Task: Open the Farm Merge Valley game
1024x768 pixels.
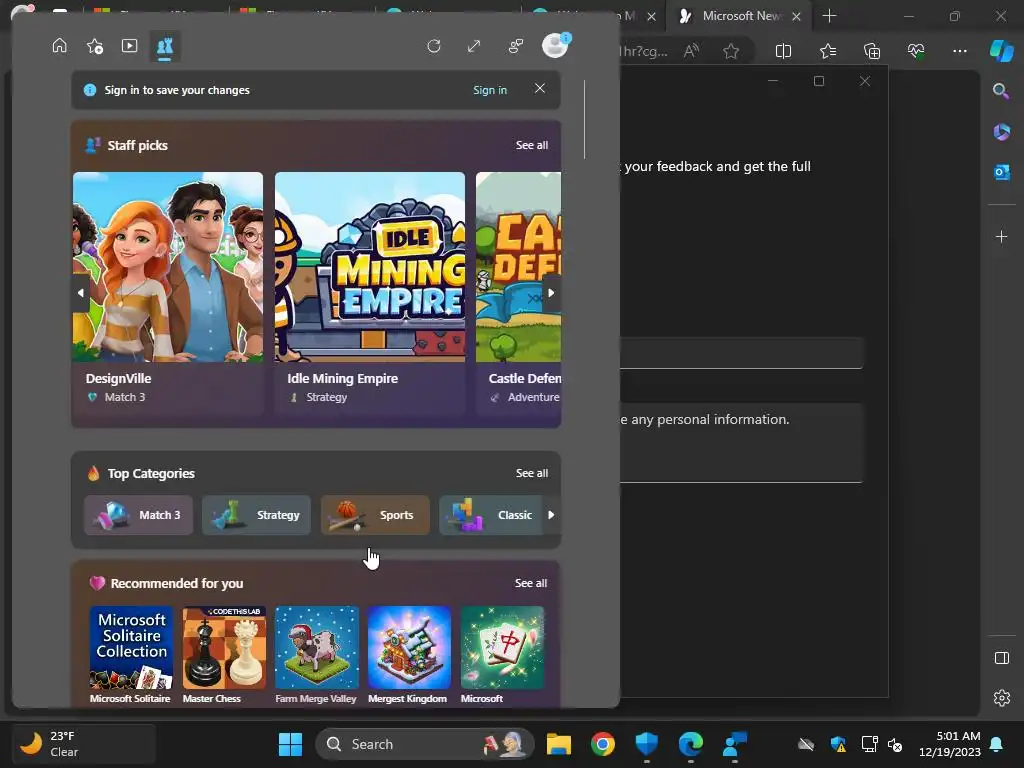Action: tap(317, 654)
